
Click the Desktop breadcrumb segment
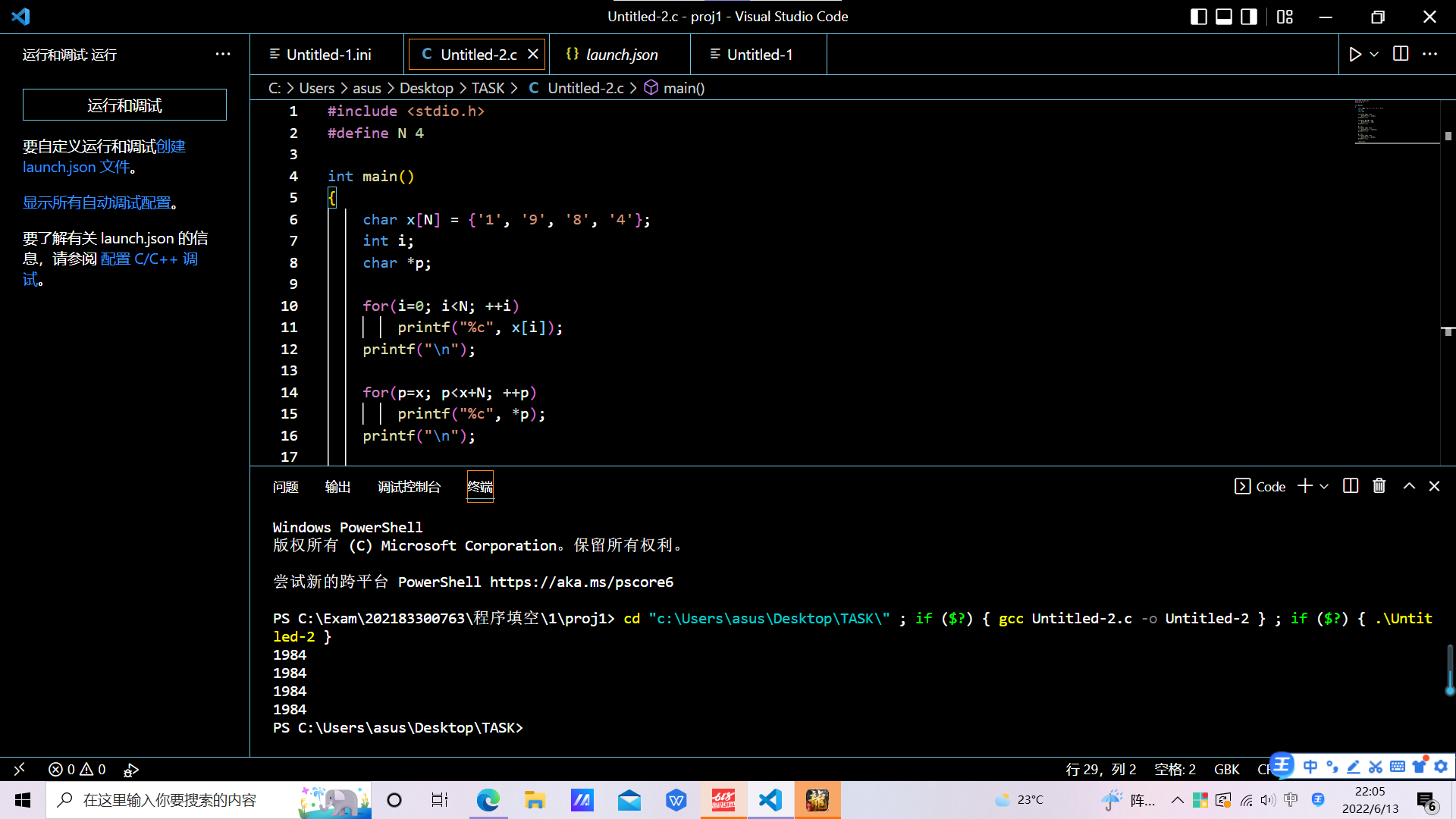pyautogui.click(x=426, y=89)
